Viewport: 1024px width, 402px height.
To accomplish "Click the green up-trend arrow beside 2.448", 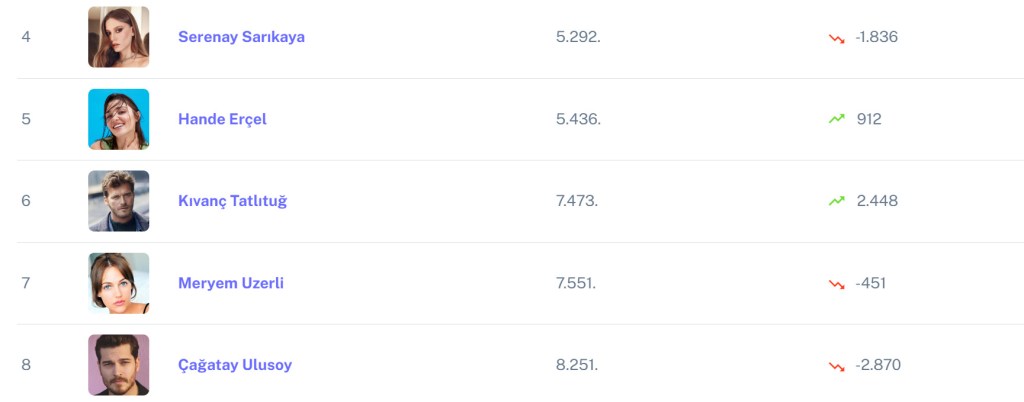I will coord(836,201).
